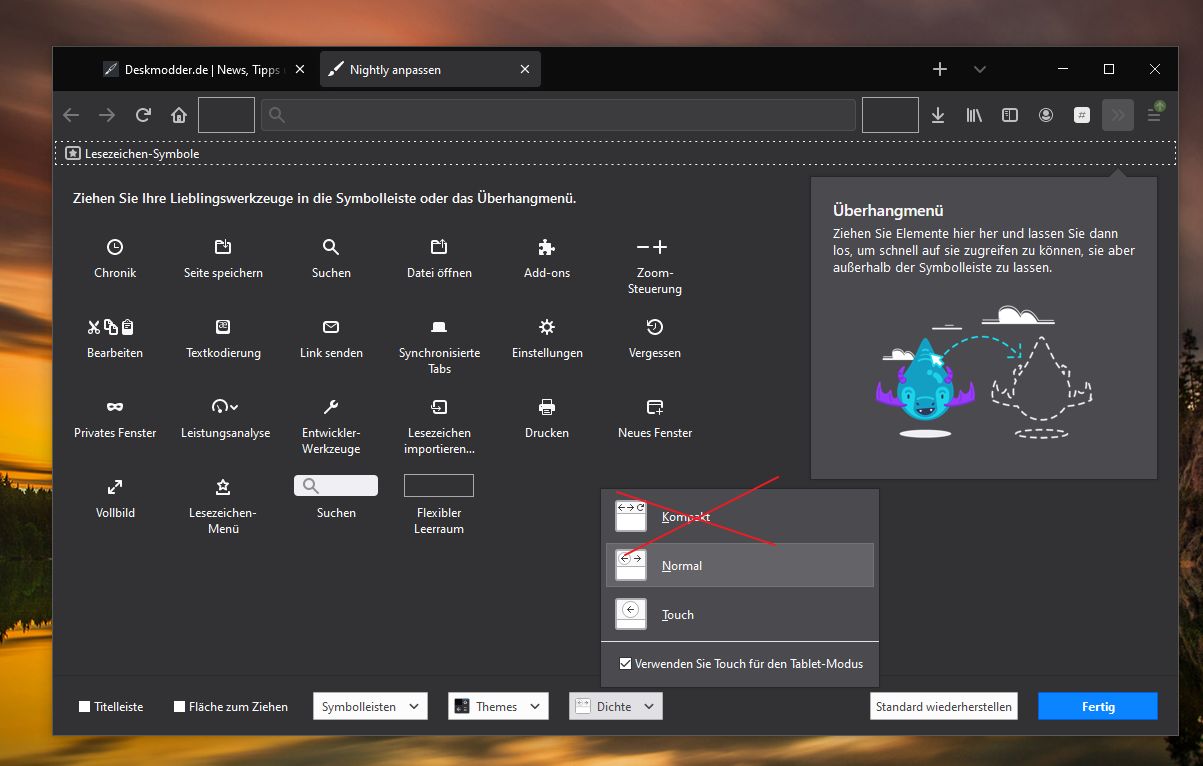The height and width of the screenshot is (766, 1203).
Task: Click the Privates Fenster mask icon
Action: (115, 407)
